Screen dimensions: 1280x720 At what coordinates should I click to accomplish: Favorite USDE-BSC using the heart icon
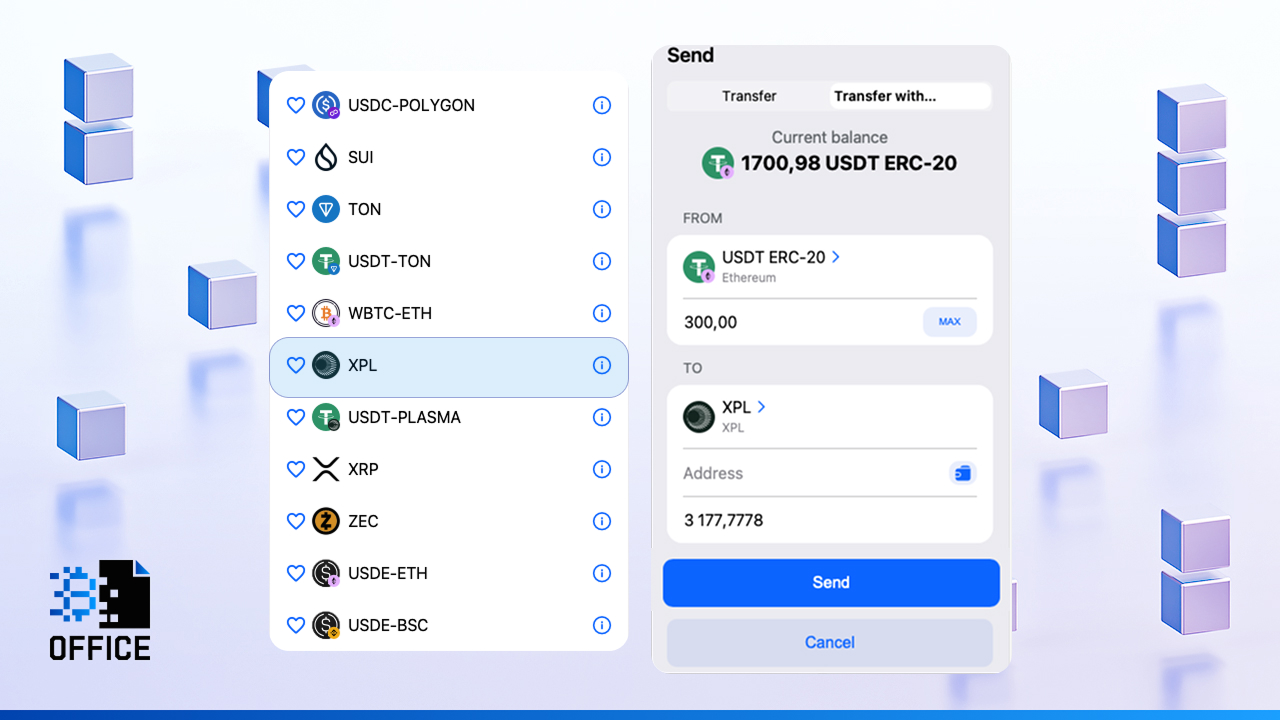296,625
